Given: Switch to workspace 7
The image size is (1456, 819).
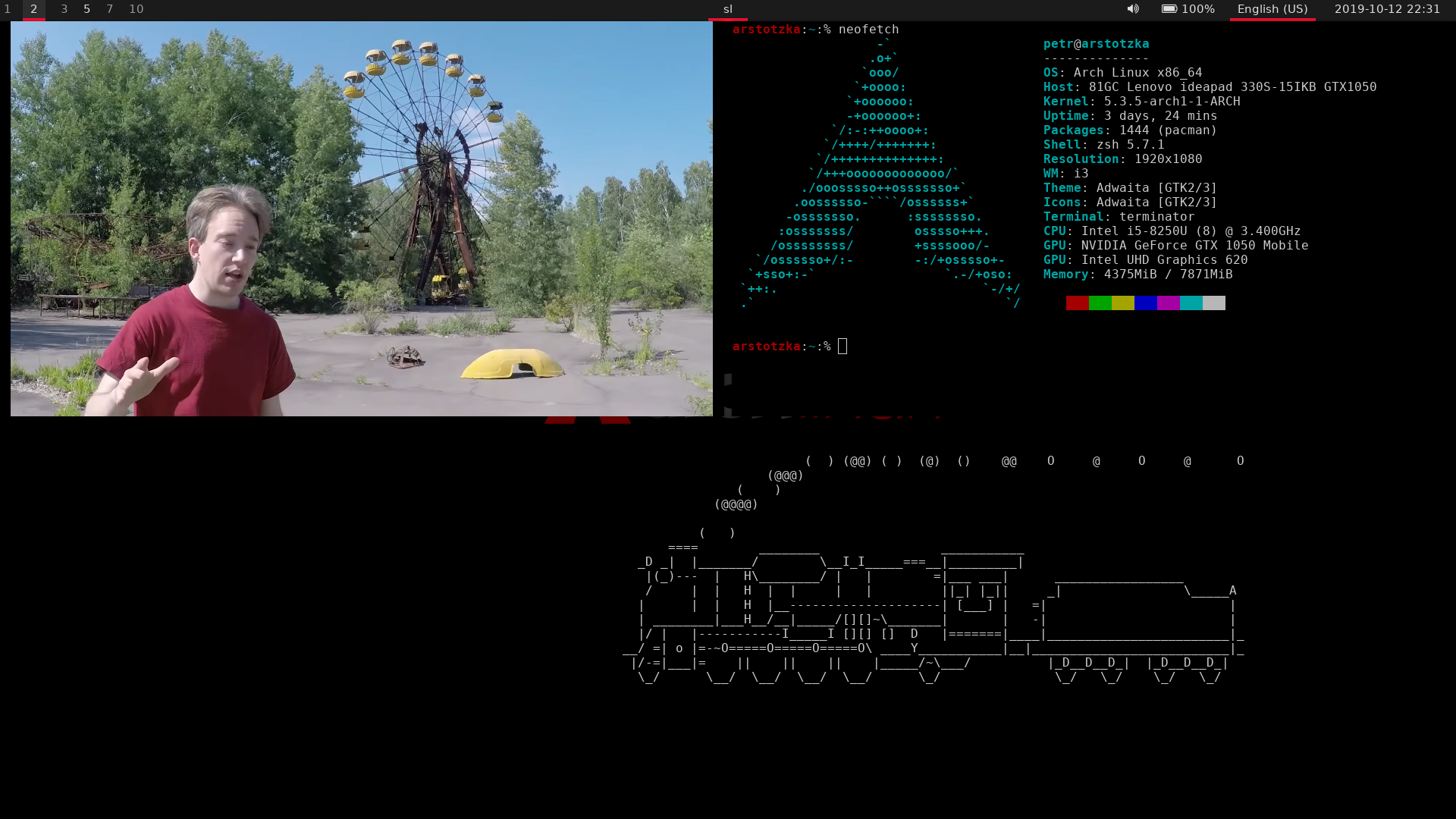Looking at the screenshot, I should tap(109, 9).
